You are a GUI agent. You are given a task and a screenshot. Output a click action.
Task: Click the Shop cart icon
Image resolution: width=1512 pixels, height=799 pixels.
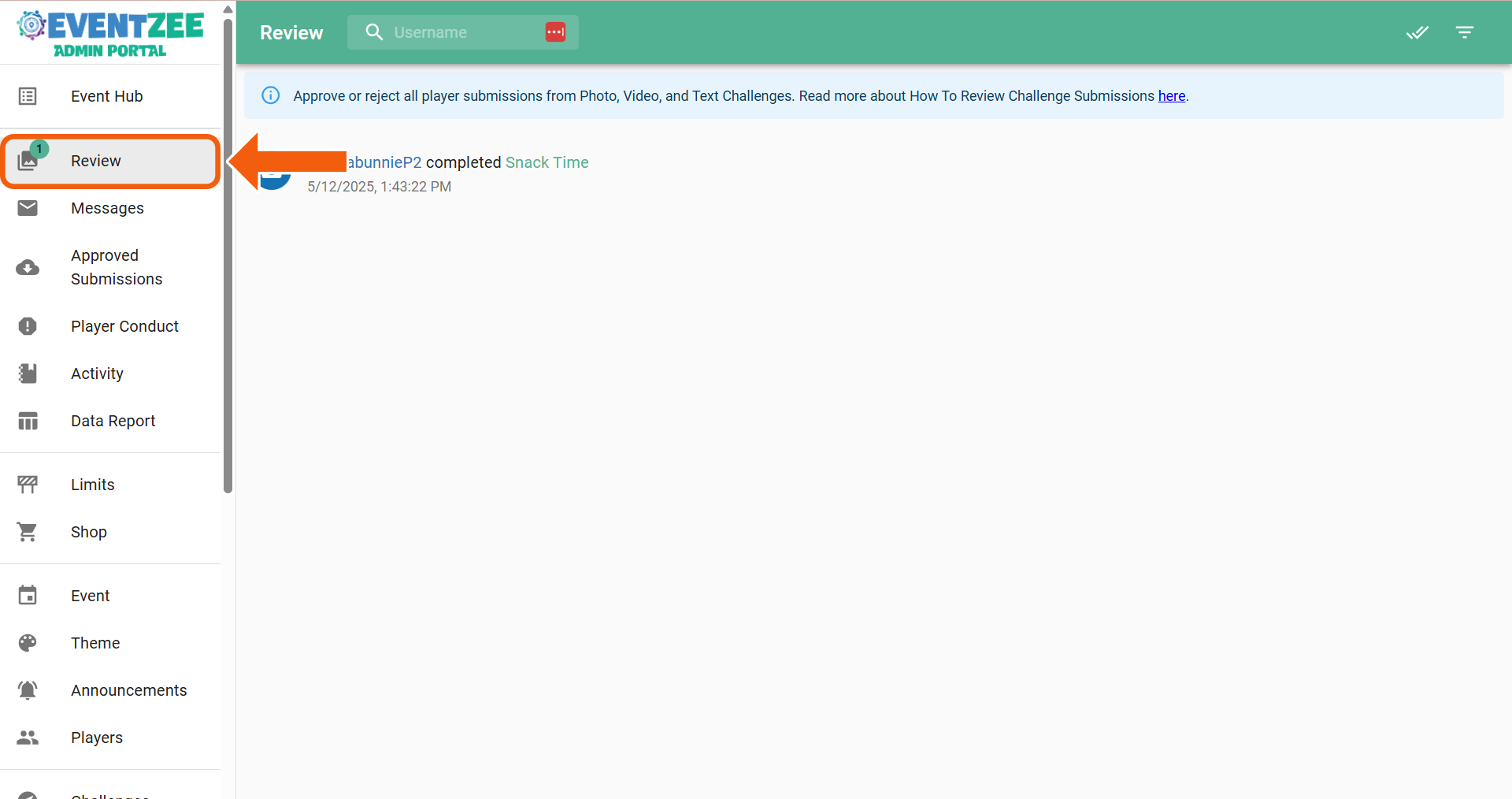pos(28,532)
